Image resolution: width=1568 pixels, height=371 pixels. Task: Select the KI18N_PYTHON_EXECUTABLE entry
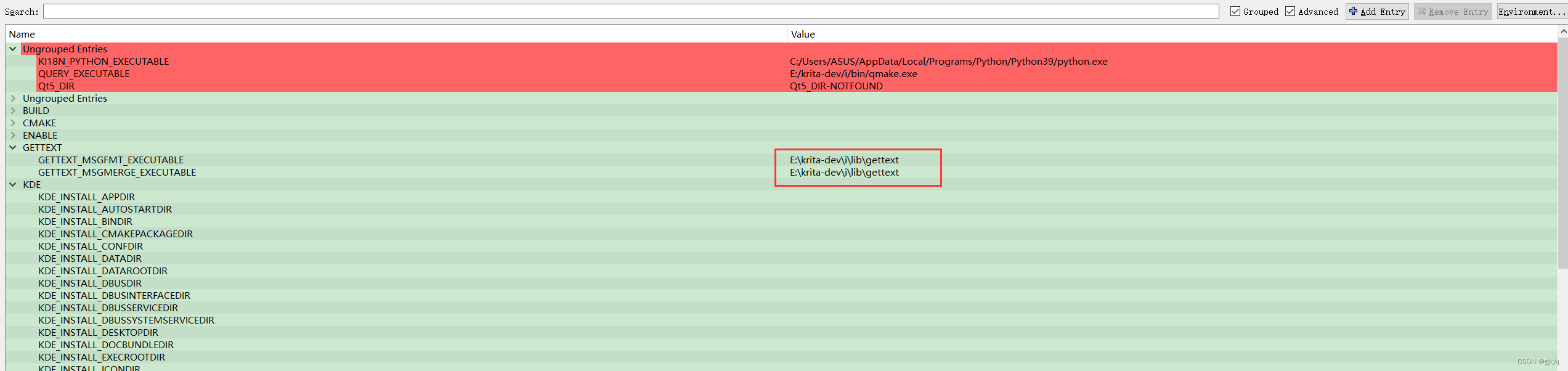point(104,61)
